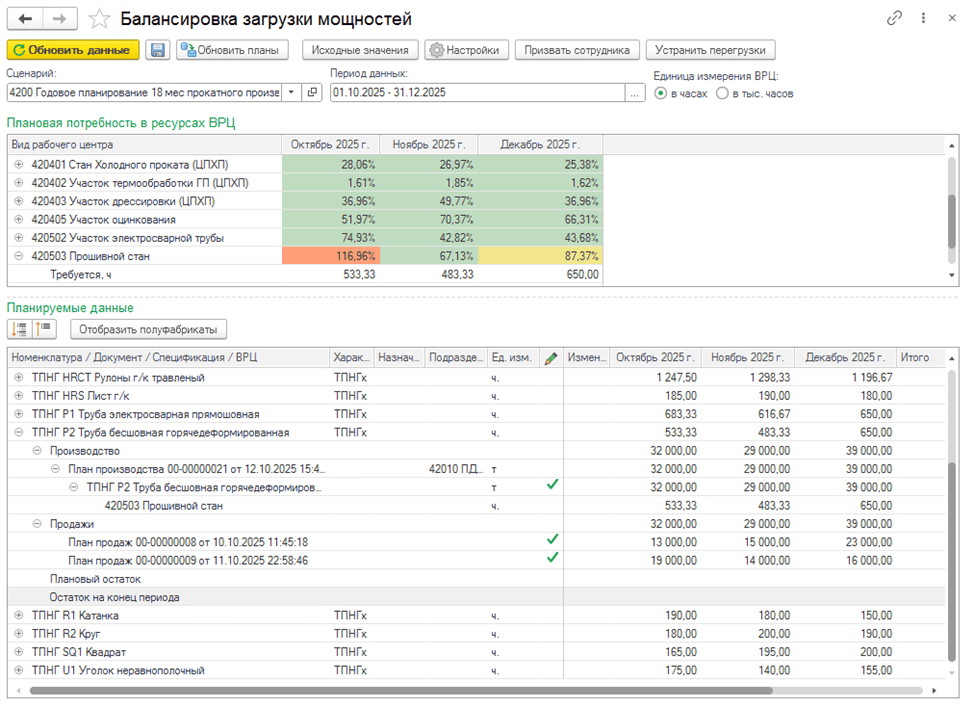This screenshot has width=974, height=708.
Task: Expand the 420405 Участок оцинкования row
Action: coord(18,219)
